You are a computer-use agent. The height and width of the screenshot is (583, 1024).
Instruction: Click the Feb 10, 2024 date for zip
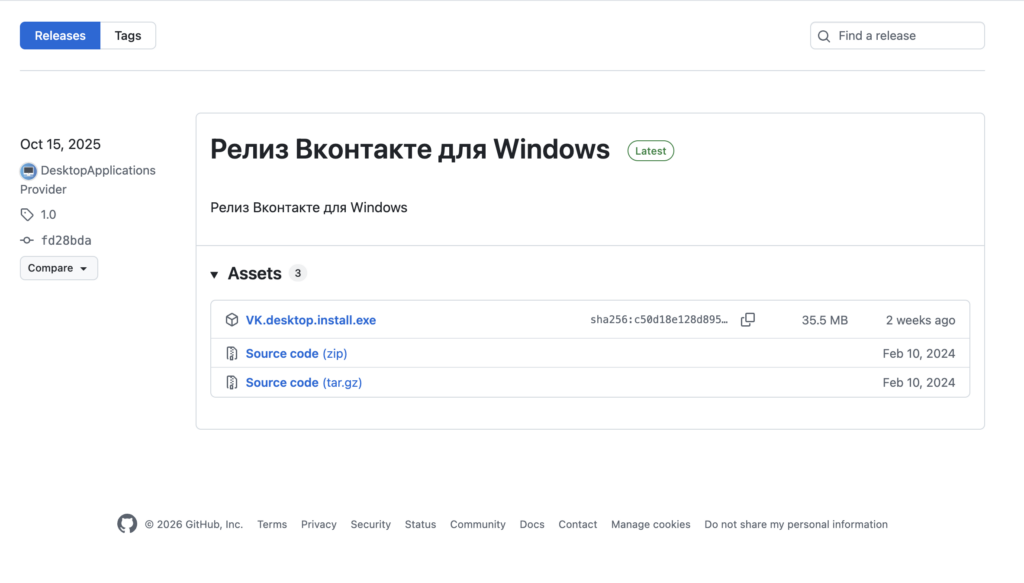[x=919, y=354]
